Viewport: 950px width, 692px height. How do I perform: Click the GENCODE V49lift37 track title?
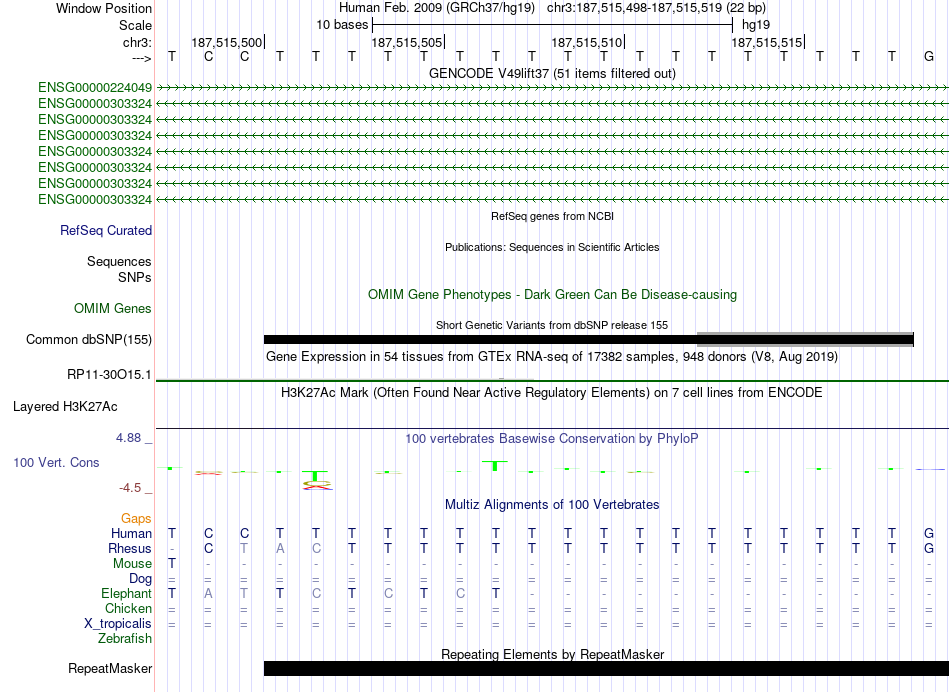(552, 73)
